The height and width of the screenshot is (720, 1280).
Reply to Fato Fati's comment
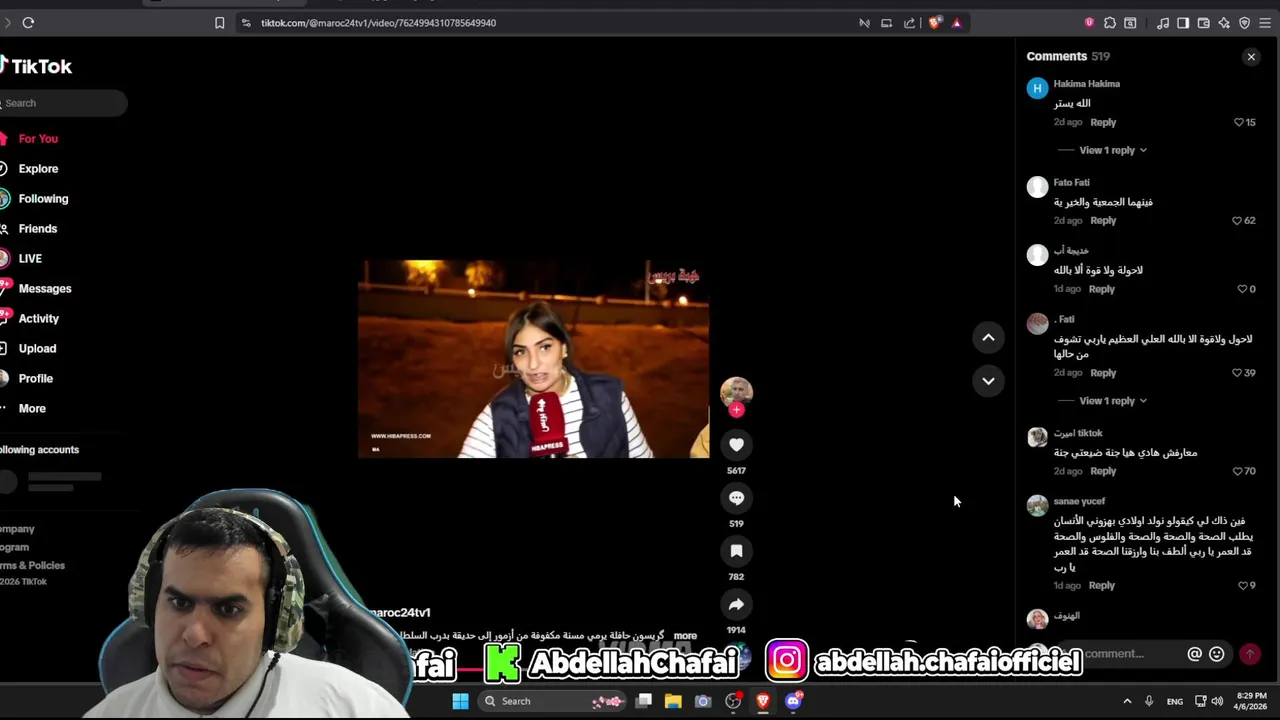(1103, 221)
